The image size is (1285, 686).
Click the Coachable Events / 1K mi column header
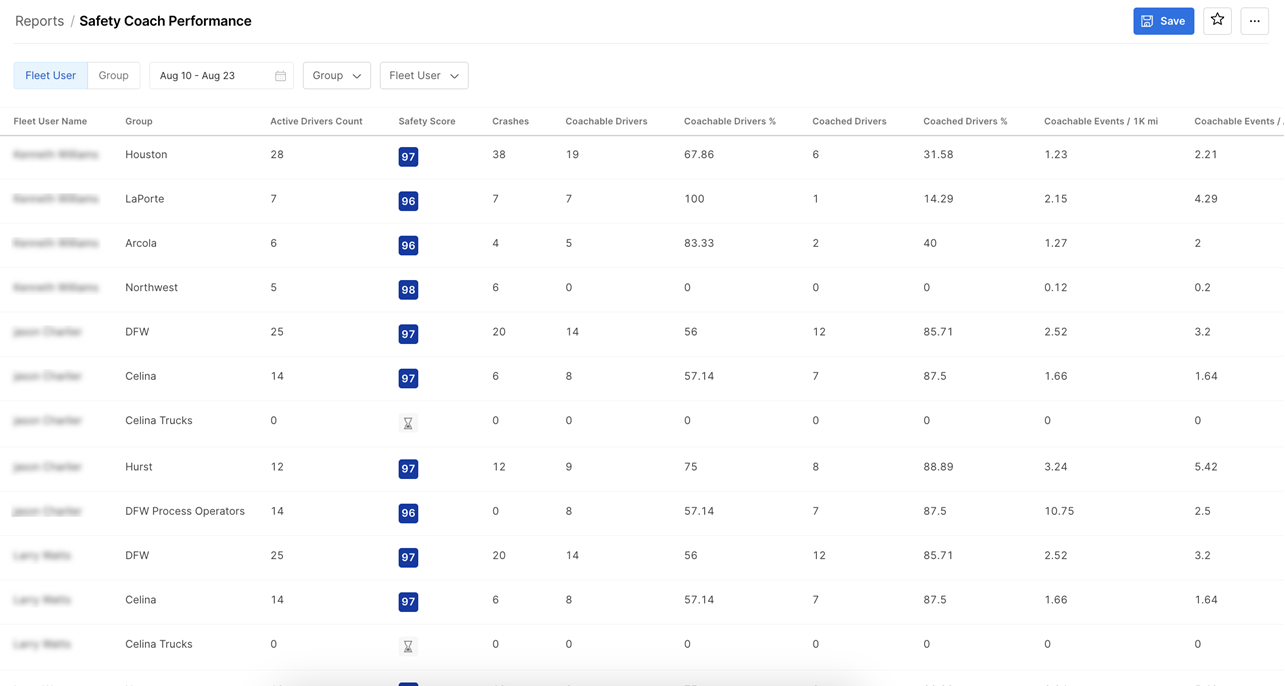(1101, 121)
